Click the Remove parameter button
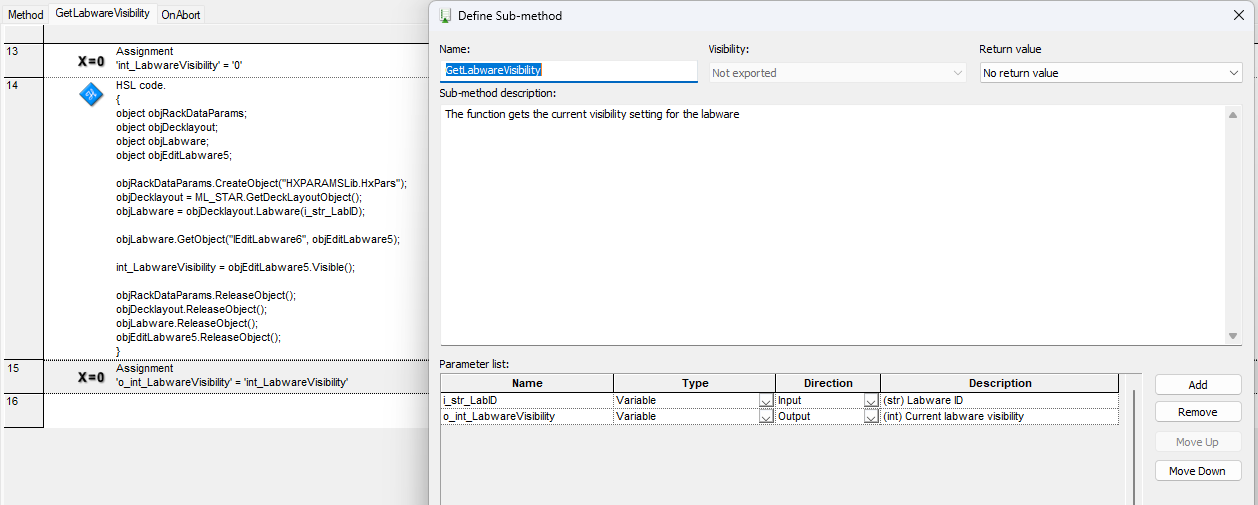The width and height of the screenshot is (1258, 505). (x=1197, y=412)
